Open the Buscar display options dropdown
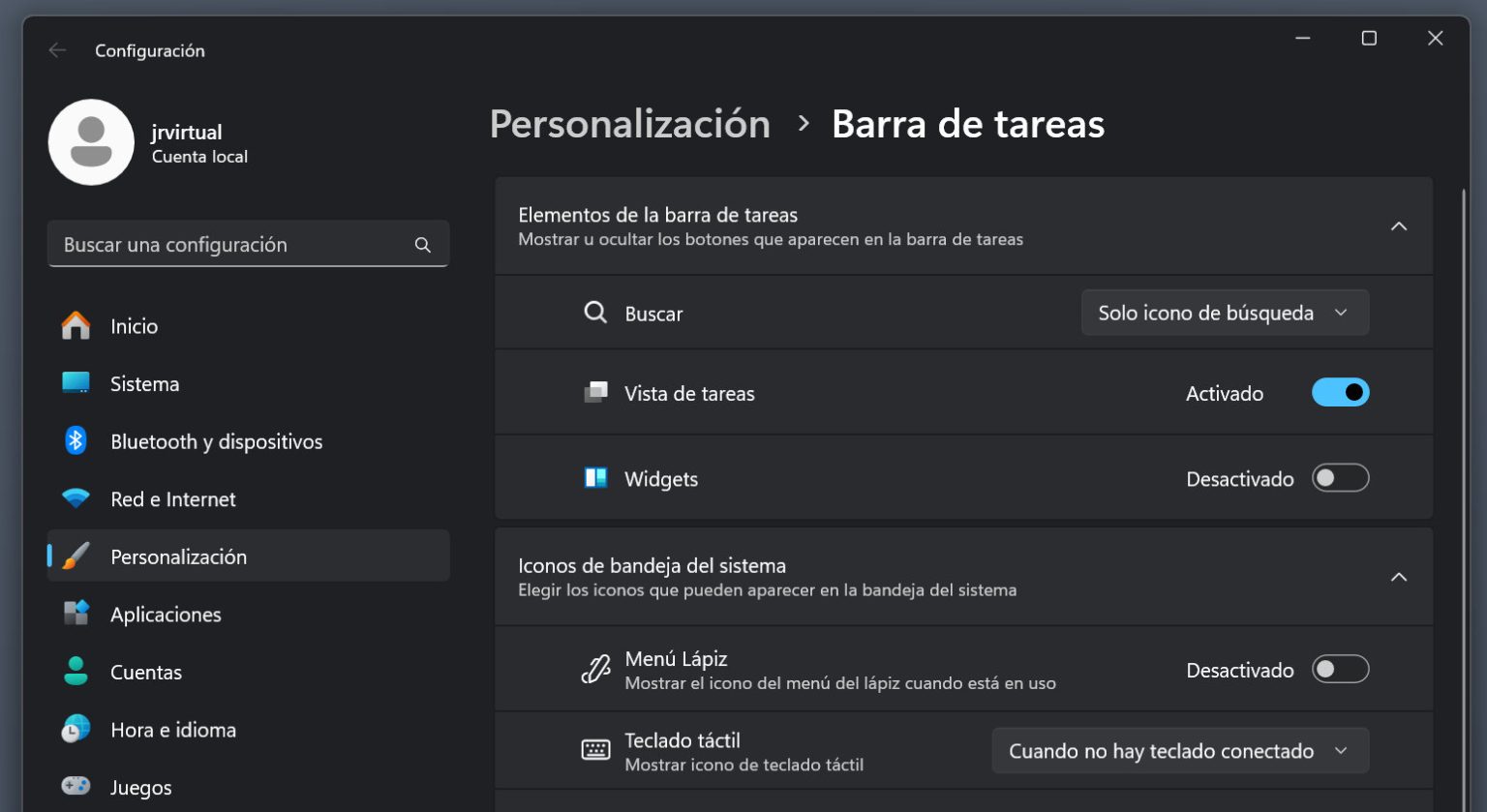 click(x=1224, y=313)
